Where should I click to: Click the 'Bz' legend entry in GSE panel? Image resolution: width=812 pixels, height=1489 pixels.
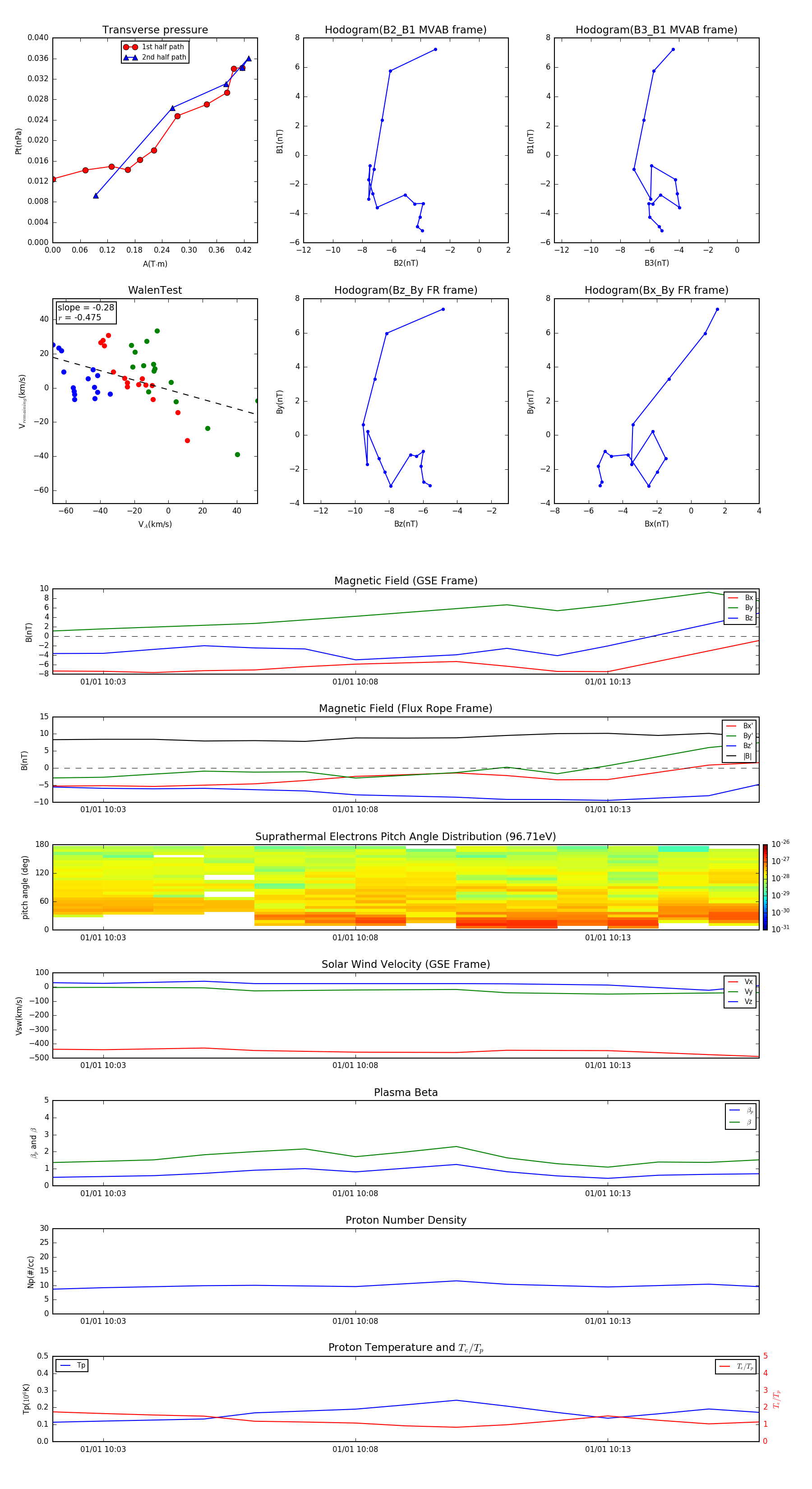pyautogui.click(x=740, y=618)
